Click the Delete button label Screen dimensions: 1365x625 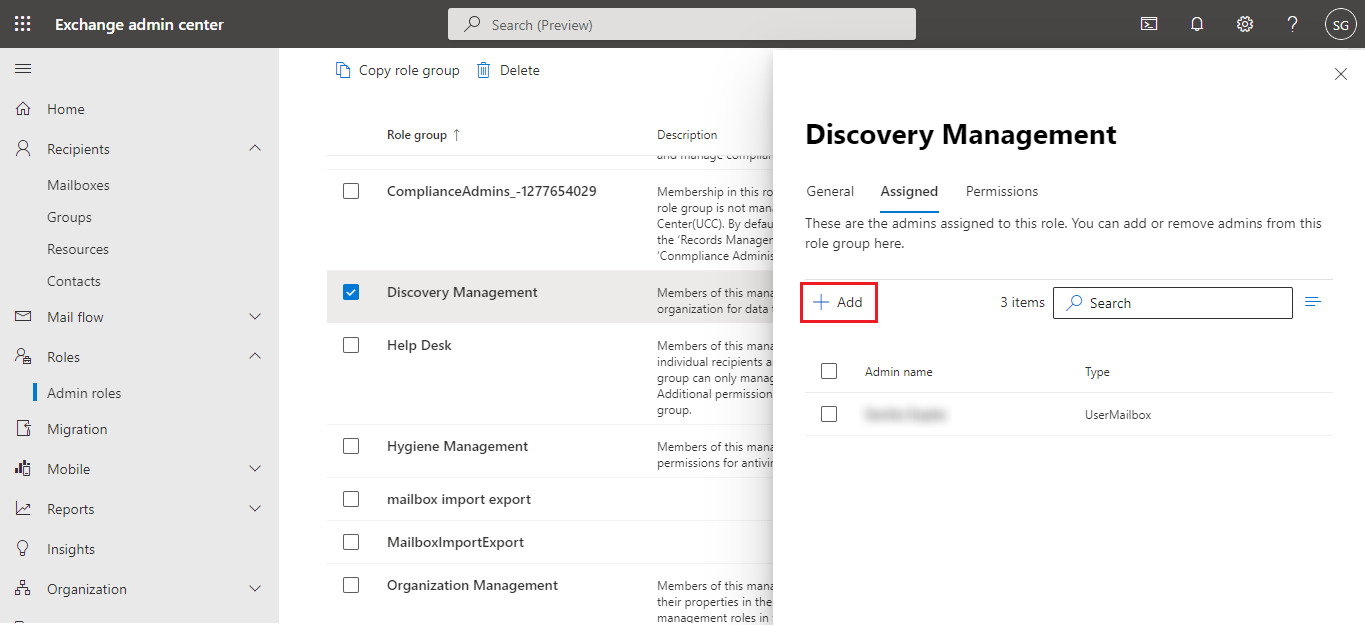click(520, 70)
